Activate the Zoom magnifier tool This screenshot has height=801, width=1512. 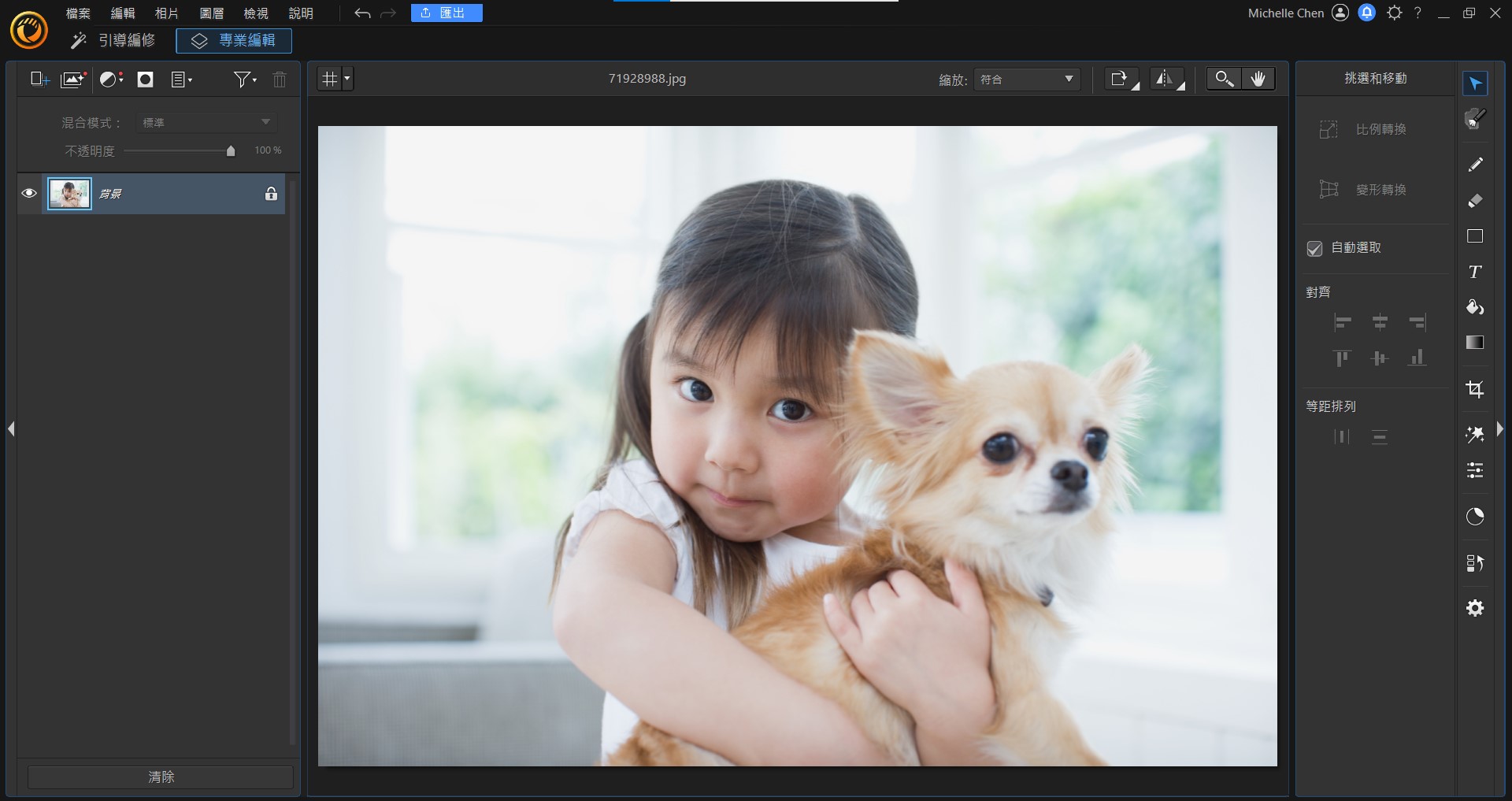point(1224,79)
